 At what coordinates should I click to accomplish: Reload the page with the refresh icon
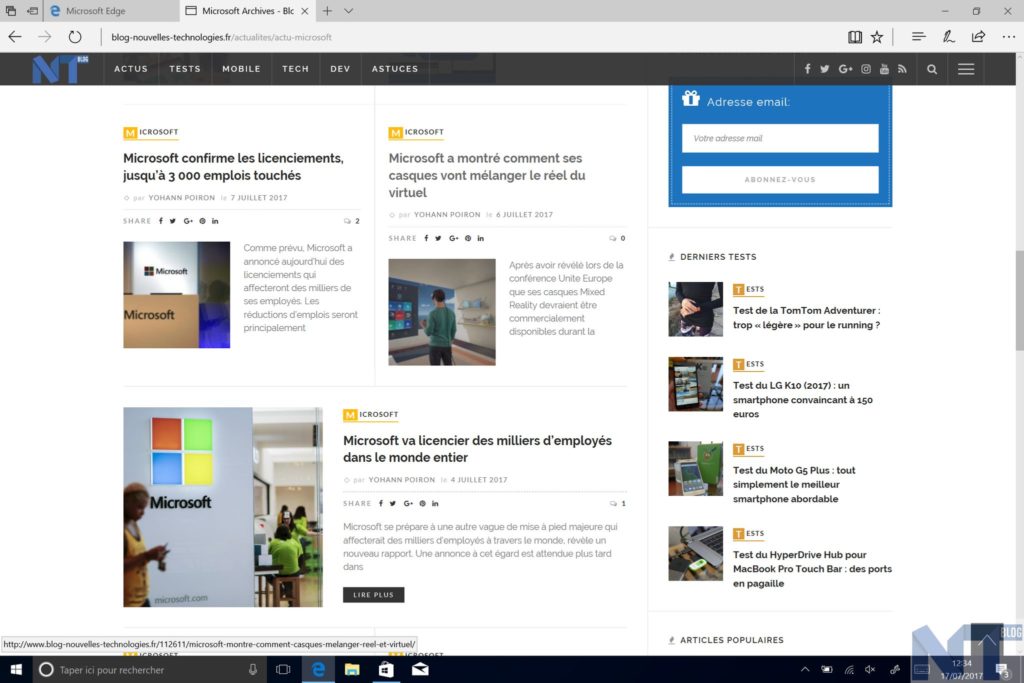[x=75, y=37]
